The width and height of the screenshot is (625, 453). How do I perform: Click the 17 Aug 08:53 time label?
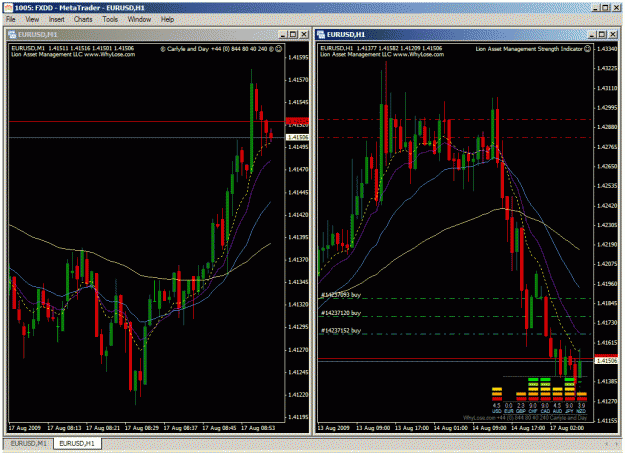point(258,428)
